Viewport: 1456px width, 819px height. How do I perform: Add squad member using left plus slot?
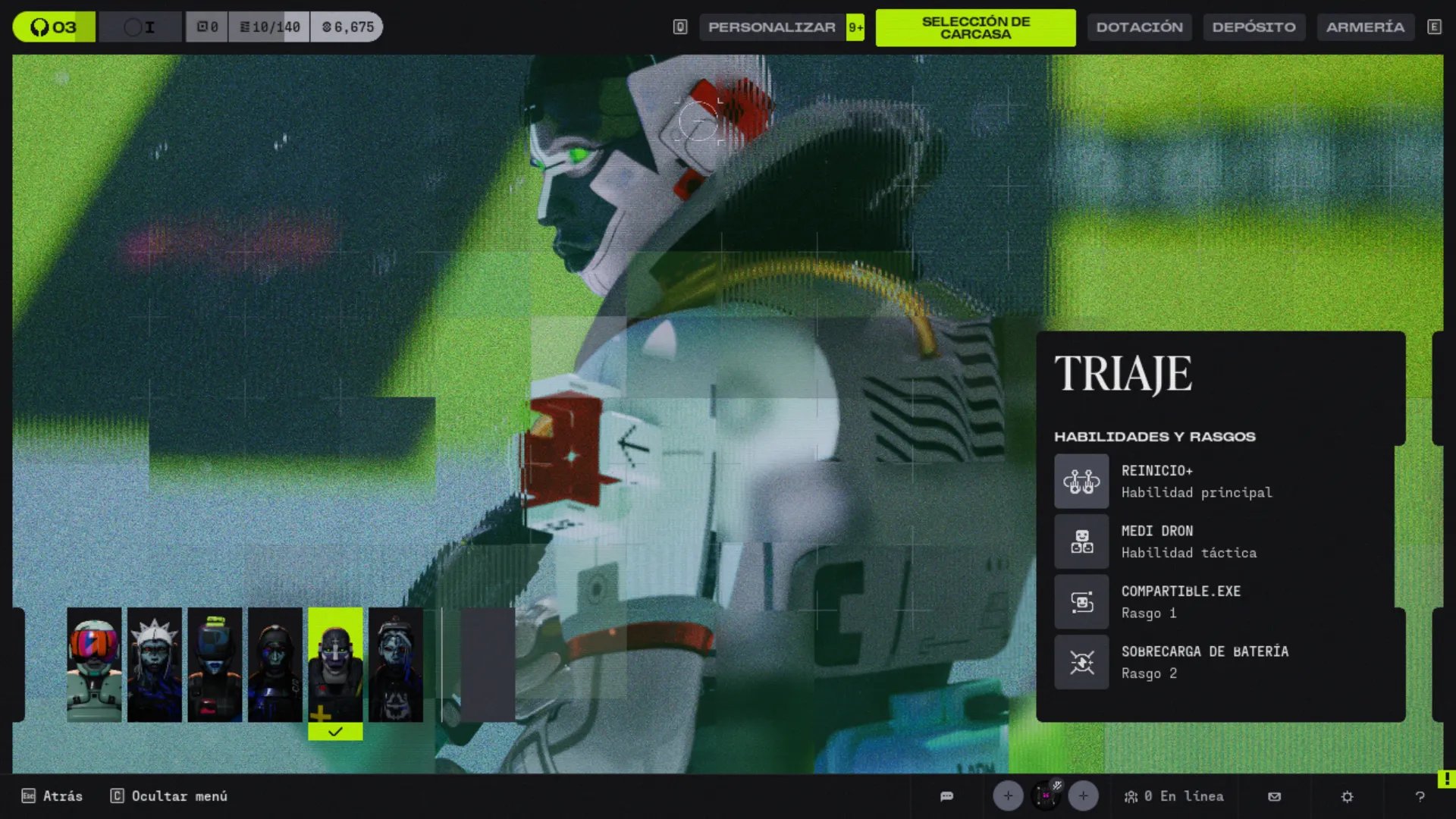[x=1008, y=795]
